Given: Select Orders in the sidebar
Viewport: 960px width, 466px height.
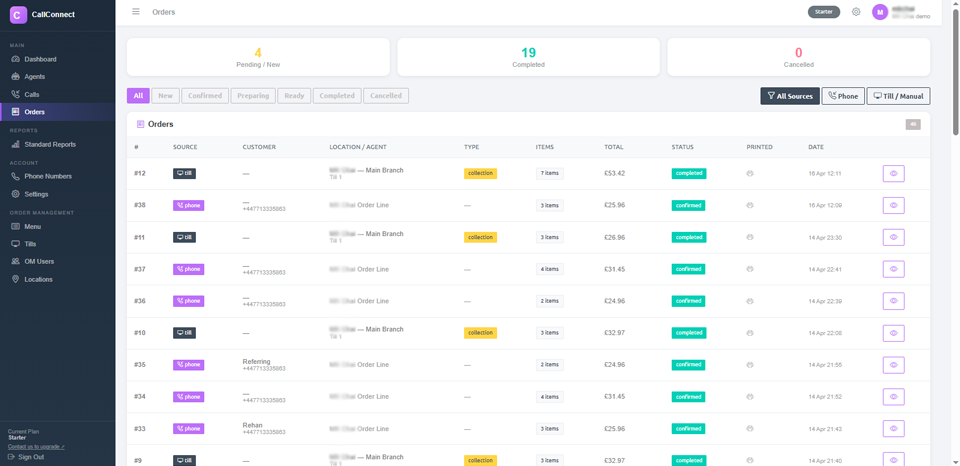Looking at the screenshot, I should 58,112.
